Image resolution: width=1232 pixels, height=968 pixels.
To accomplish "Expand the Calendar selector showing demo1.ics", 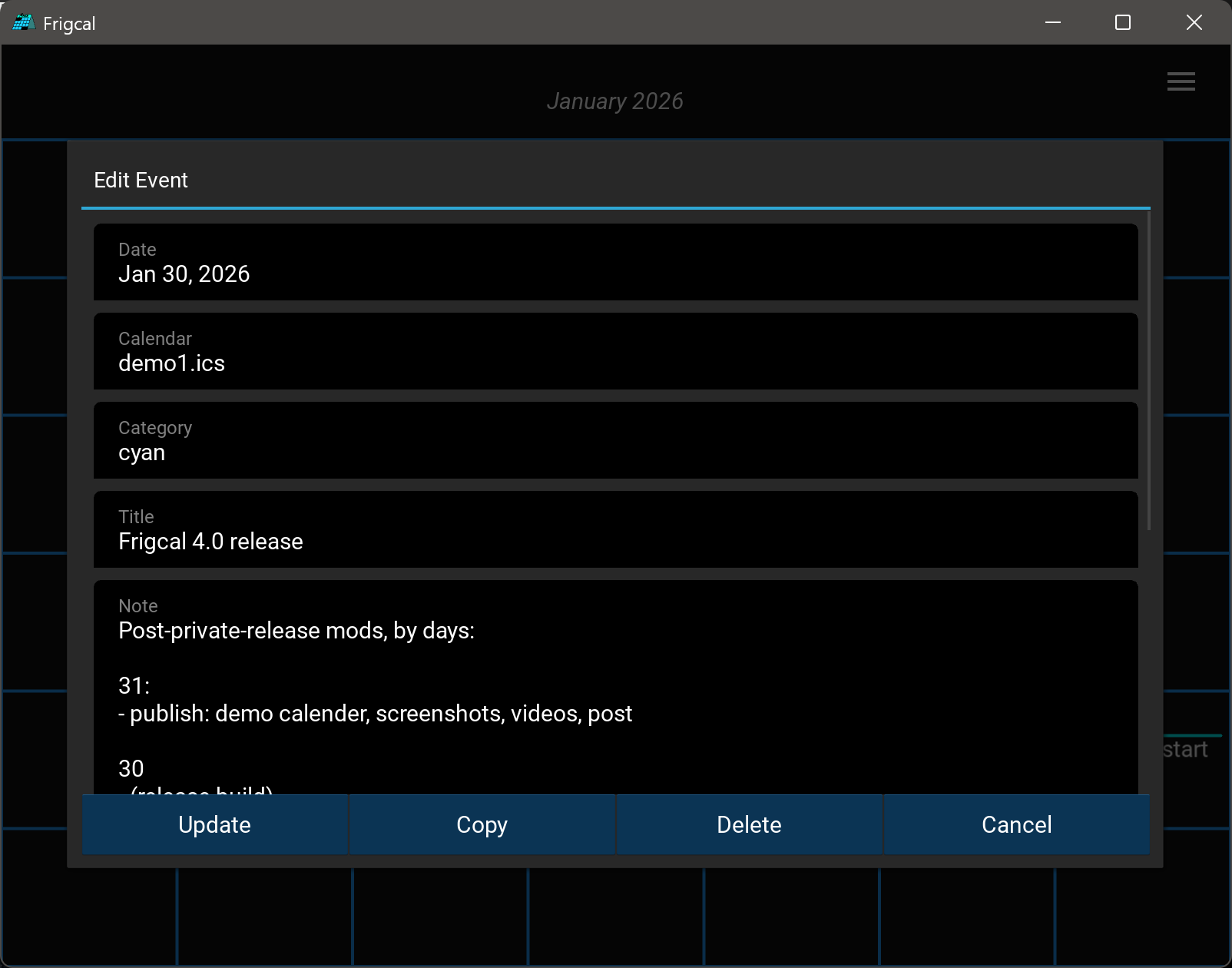I will tap(614, 352).
